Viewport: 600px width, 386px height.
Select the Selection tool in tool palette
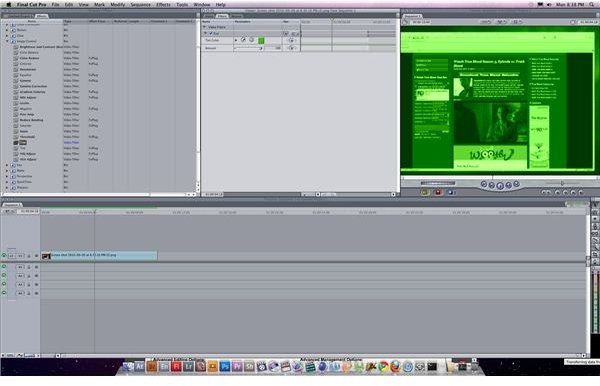tap(595, 205)
